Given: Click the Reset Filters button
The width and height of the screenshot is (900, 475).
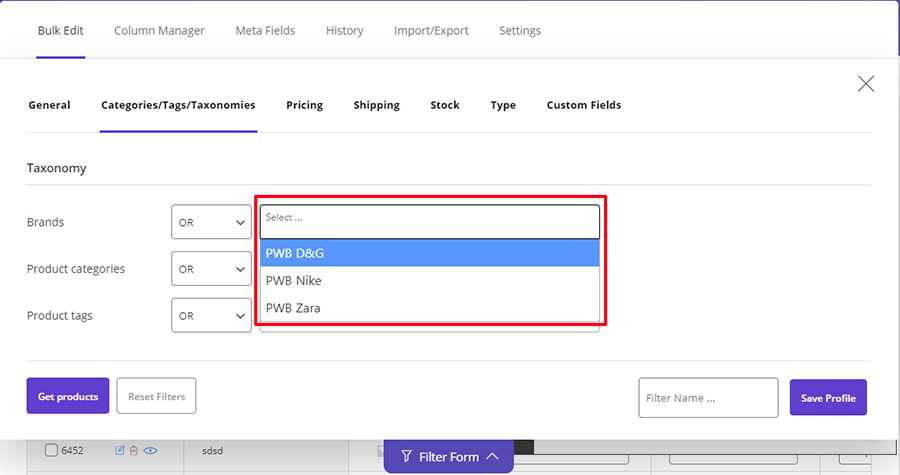Looking at the screenshot, I should (156, 396).
